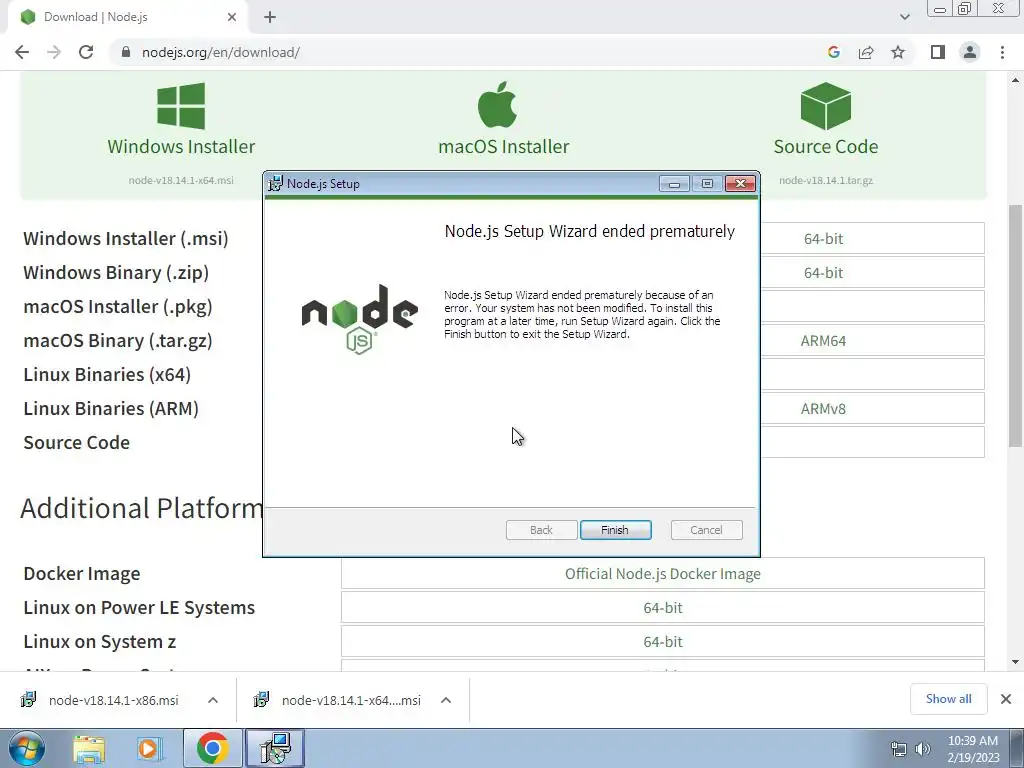This screenshot has width=1024, height=768.
Task: Click the 'Linux Binaries (x64)' row label
Action: [107, 374]
